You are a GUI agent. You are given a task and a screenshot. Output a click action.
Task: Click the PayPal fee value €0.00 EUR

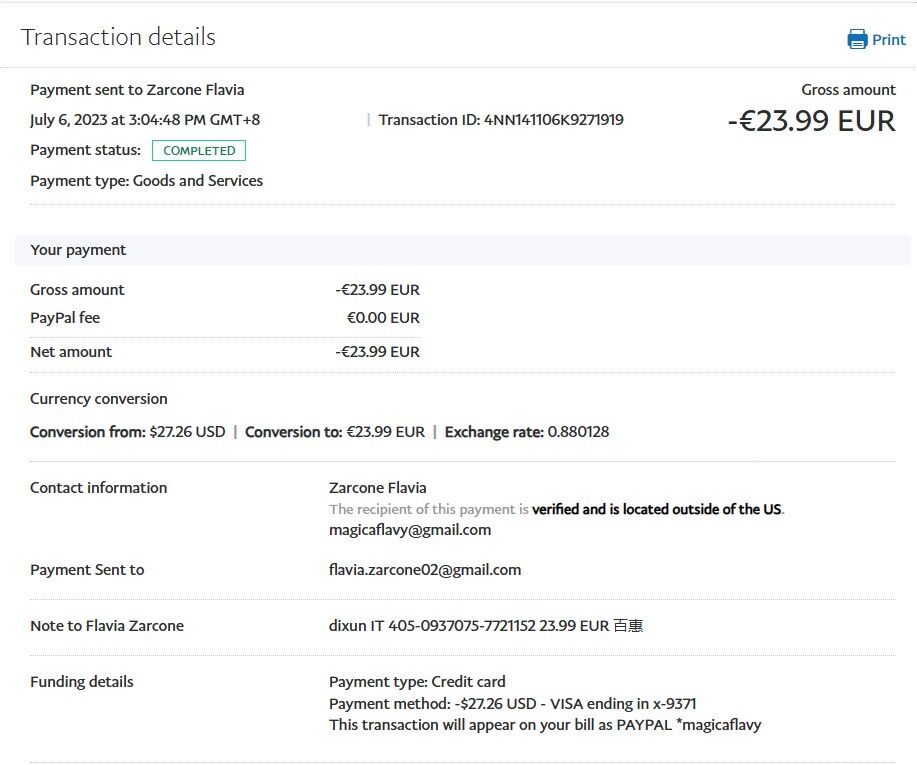pos(382,318)
